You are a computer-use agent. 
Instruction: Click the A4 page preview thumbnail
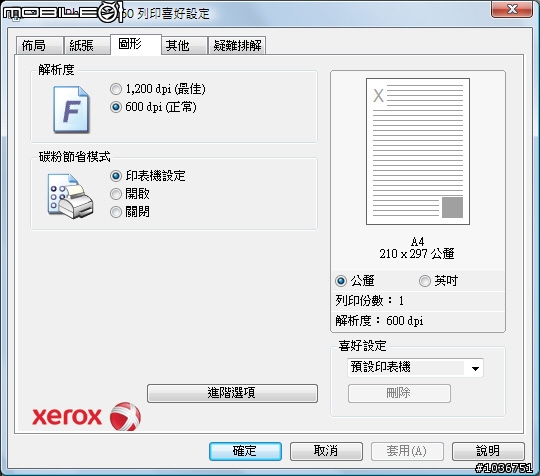418,152
